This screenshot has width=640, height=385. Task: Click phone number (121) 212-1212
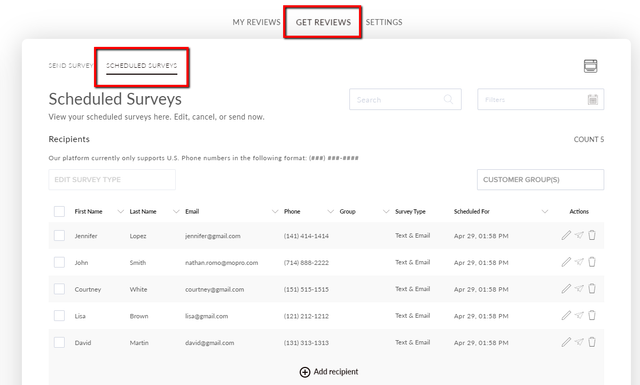306,316
